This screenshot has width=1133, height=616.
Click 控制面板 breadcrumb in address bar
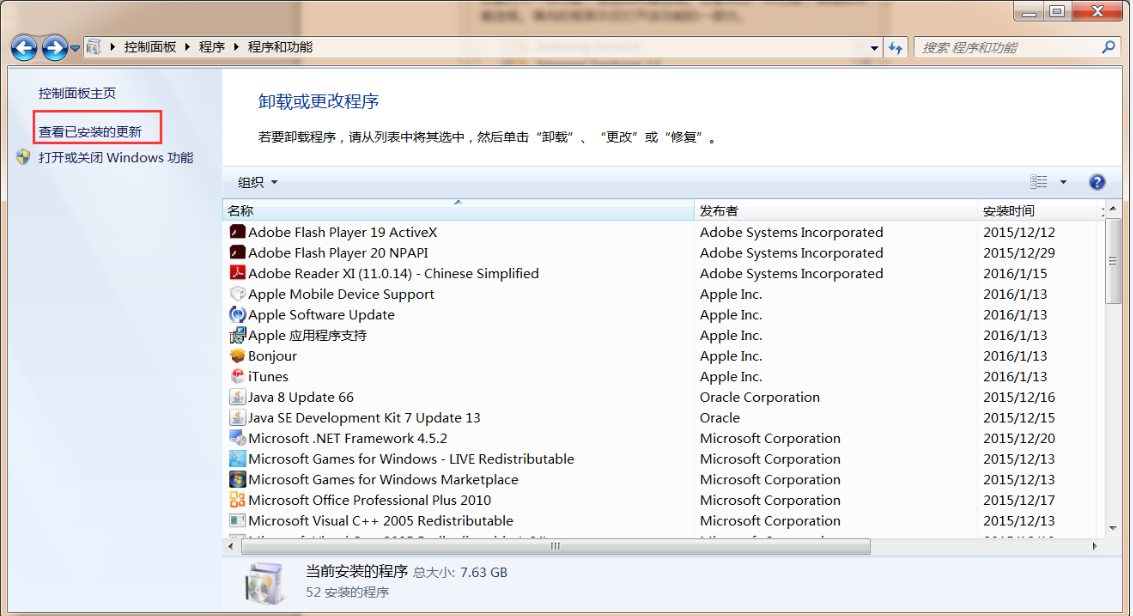(x=150, y=47)
